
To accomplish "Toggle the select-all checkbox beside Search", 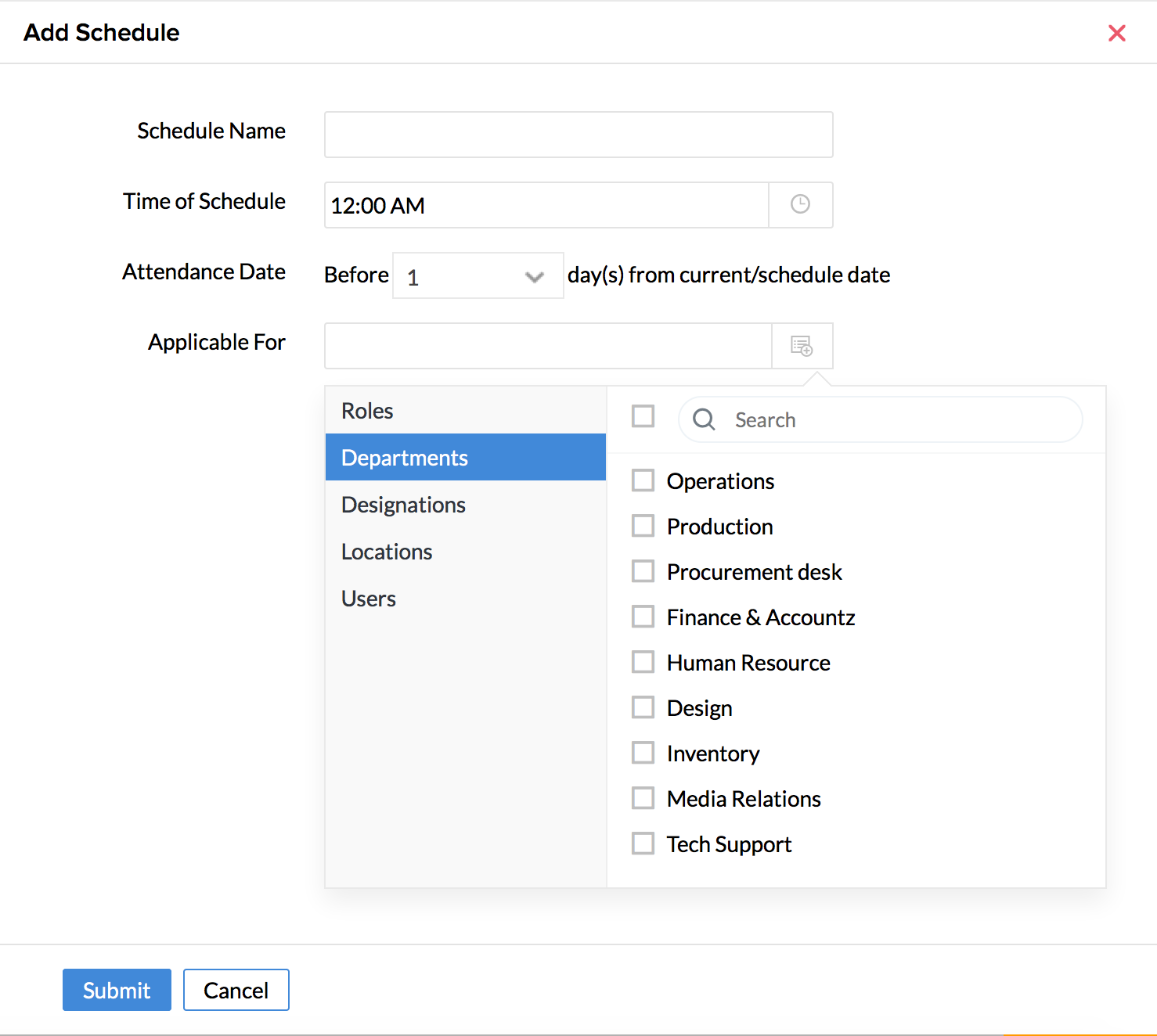I will point(643,416).
